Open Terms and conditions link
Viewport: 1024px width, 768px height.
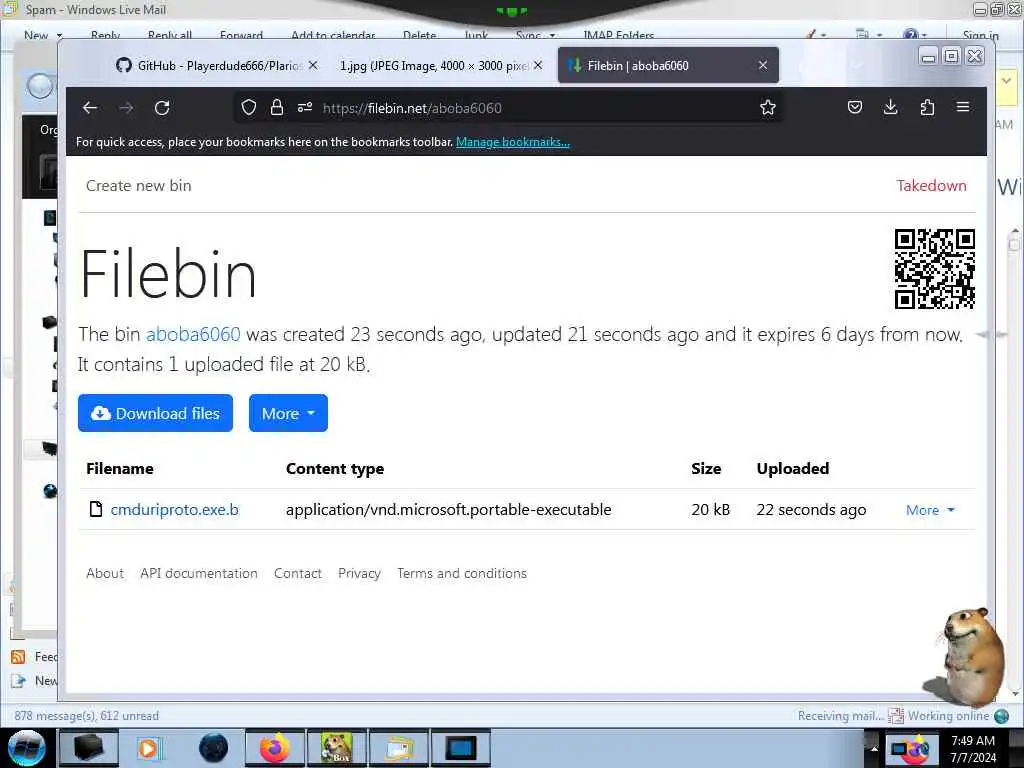[x=462, y=573]
